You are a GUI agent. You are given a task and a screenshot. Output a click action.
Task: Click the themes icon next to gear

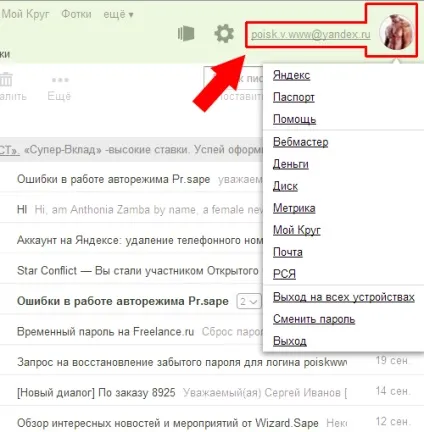tap(186, 34)
